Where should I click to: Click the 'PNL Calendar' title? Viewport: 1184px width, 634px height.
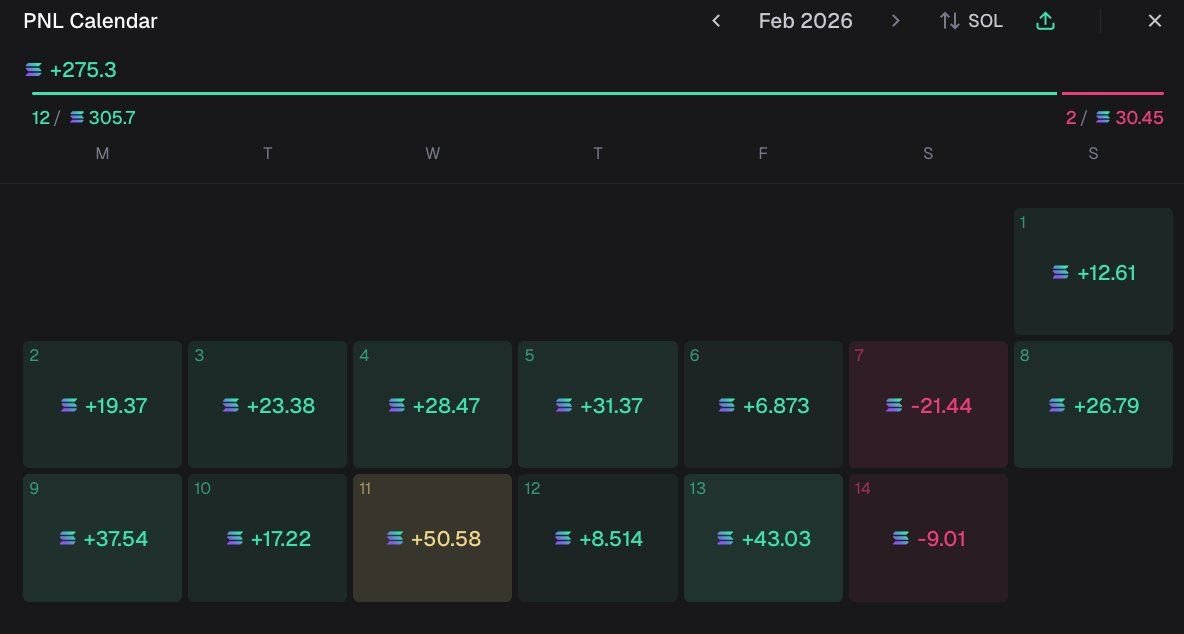coord(90,20)
